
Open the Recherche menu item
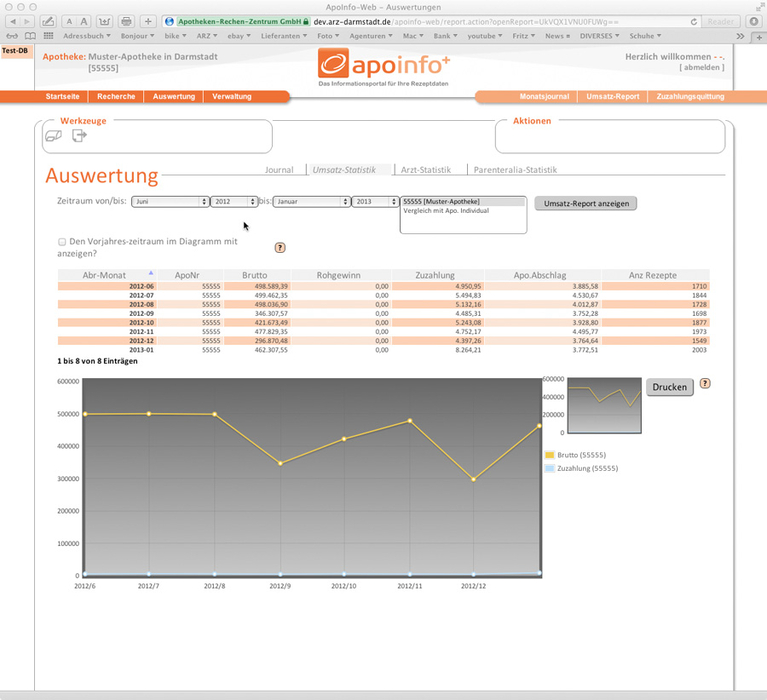click(x=116, y=97)
